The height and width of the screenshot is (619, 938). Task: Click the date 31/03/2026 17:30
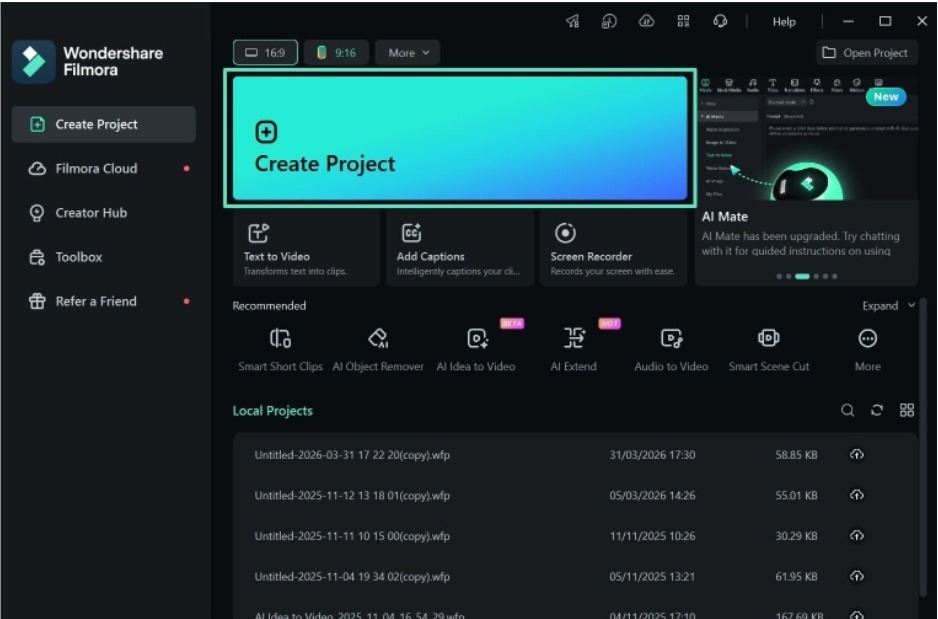(652, 455)
